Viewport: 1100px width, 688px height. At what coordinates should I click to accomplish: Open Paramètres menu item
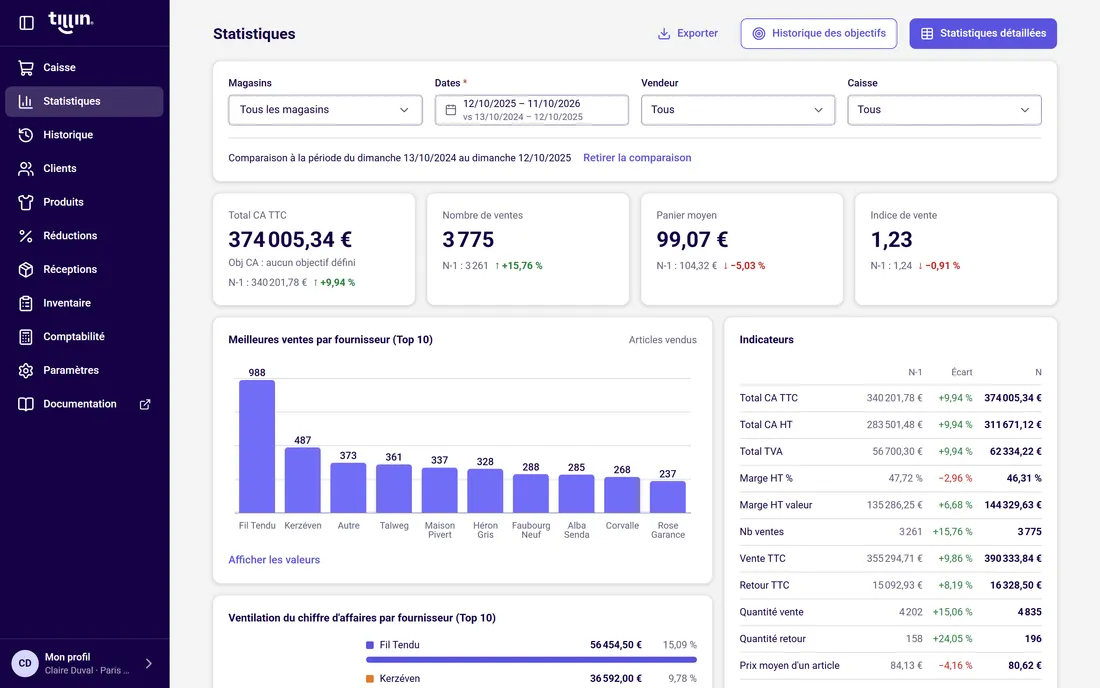[x=84, y=370]
